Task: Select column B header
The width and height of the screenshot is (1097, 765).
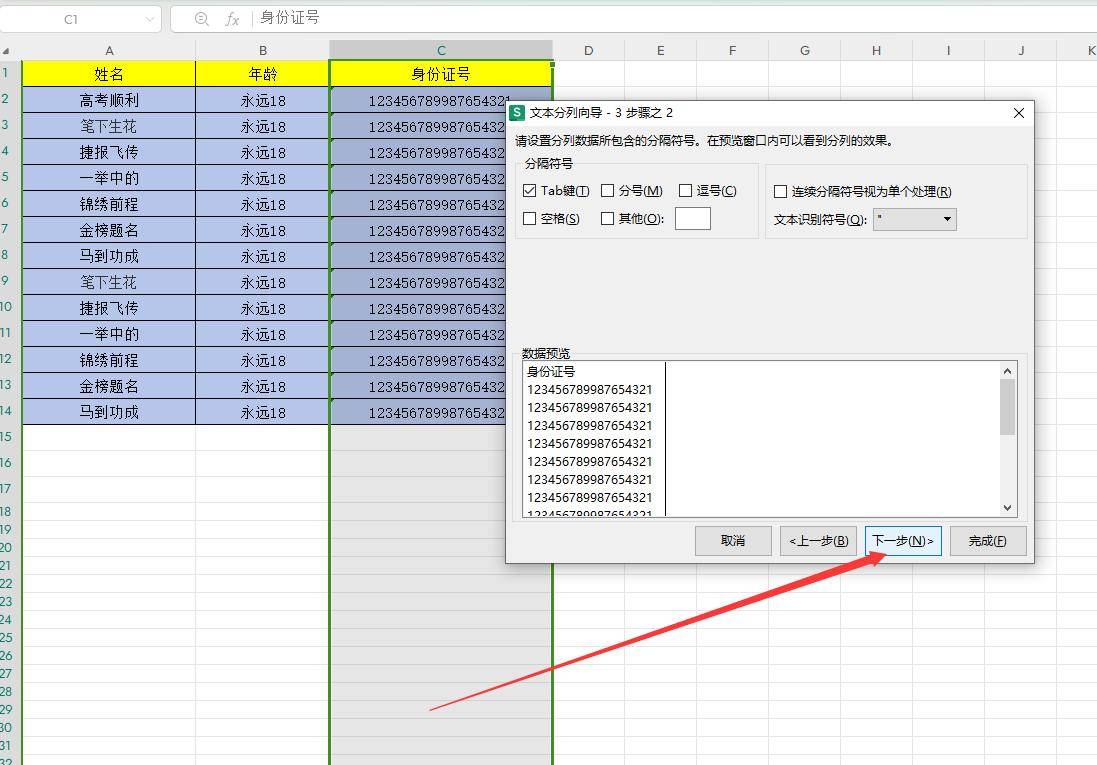Action: 262,50
